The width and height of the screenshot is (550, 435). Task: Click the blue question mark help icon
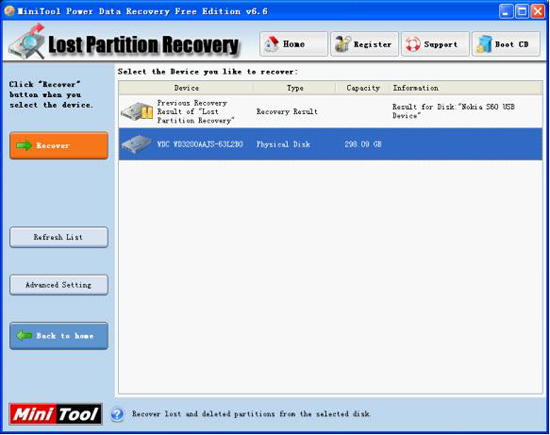click(117, 414)
